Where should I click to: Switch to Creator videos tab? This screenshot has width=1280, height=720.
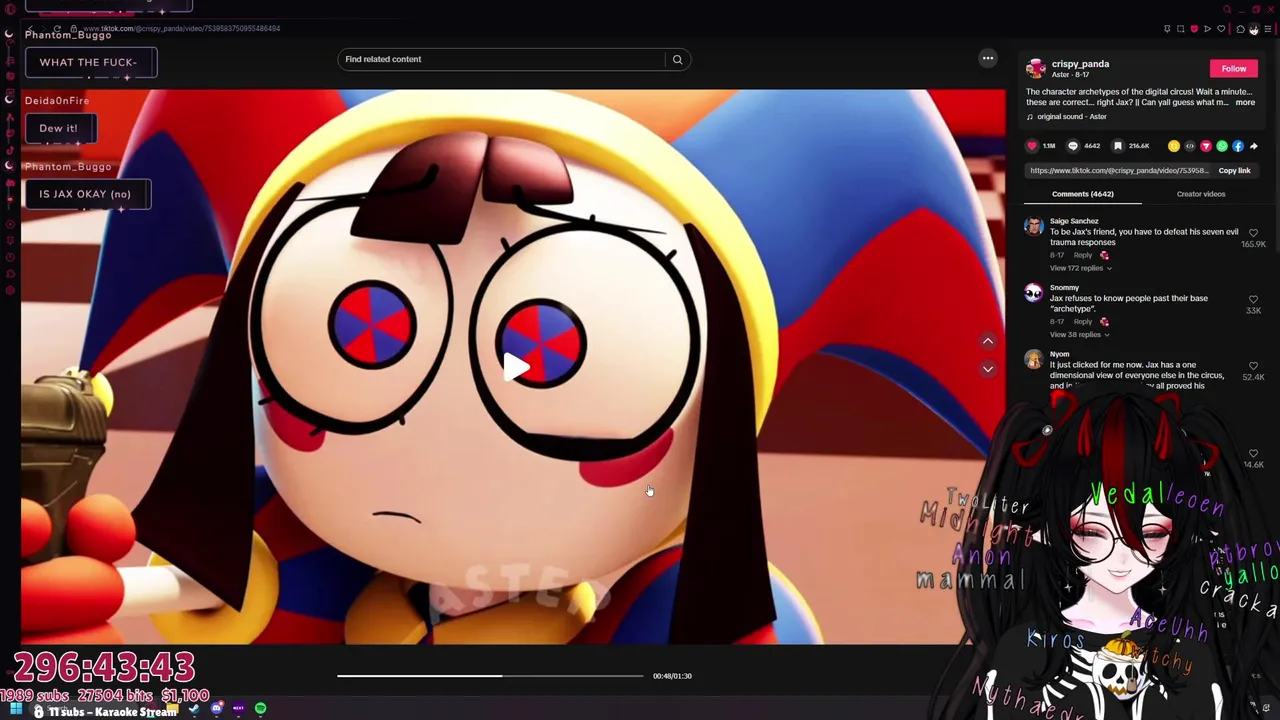(1200, 194)
